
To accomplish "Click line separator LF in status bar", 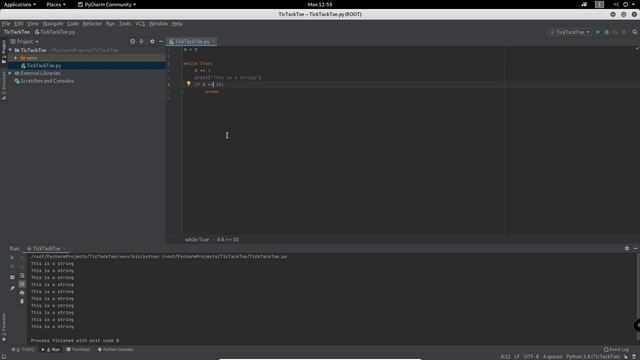I will (517, 357).
